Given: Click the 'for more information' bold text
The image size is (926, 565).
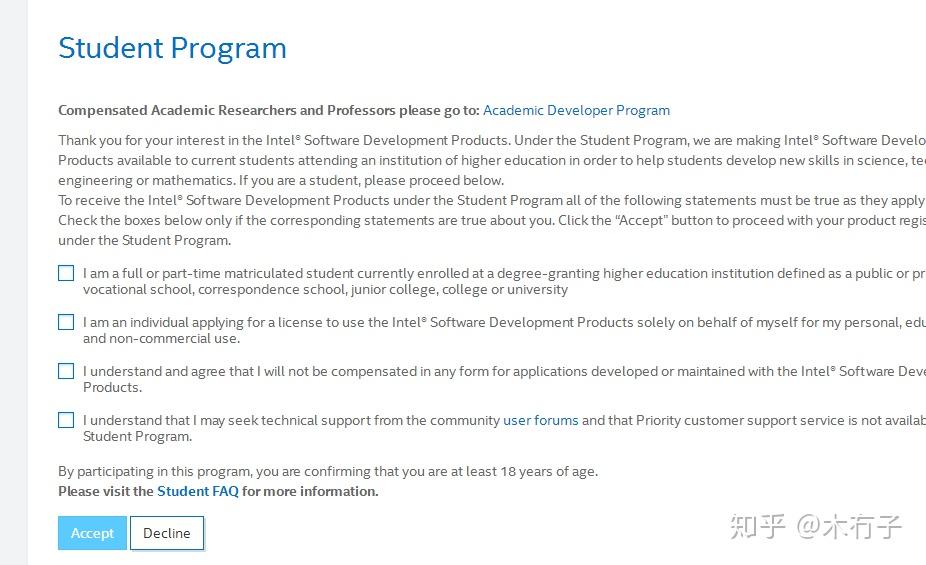Looking at the screenshot, I should click(x=310, y=491).
